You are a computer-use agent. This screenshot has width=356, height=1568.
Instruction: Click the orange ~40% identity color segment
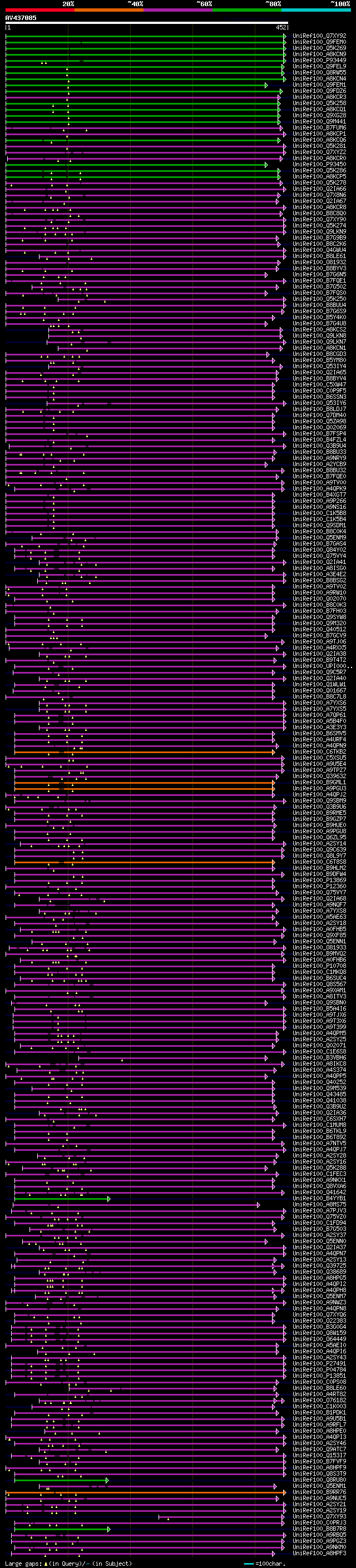pos(109,10)
